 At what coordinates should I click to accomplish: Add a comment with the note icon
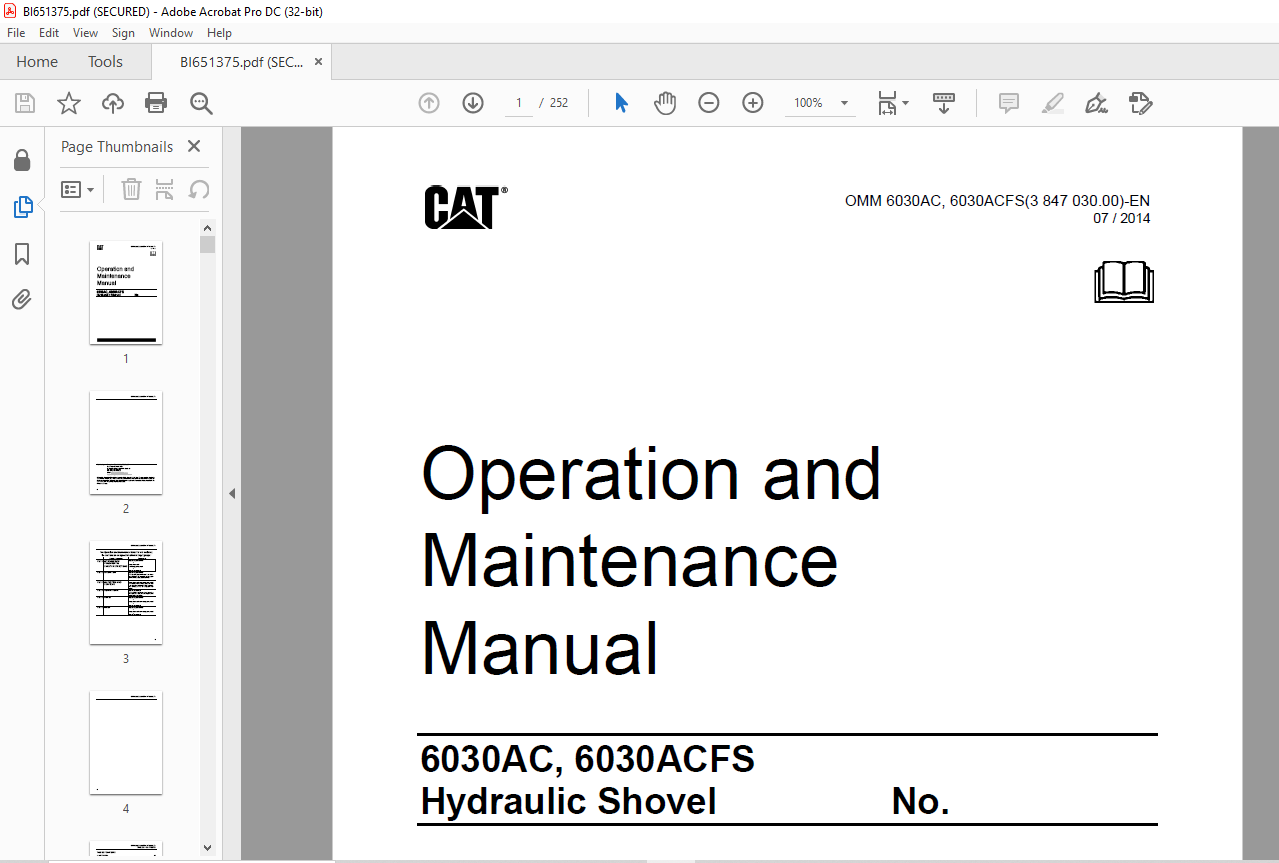click(1009, 103)
